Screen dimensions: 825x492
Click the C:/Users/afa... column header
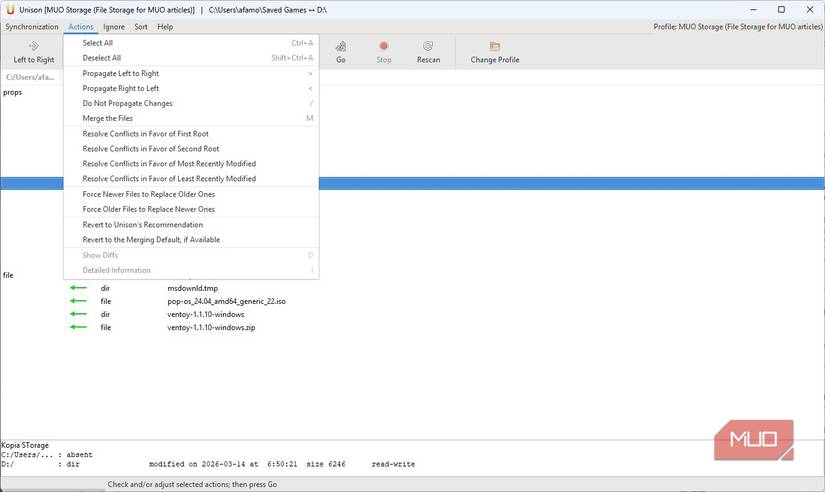coord(31,77)
